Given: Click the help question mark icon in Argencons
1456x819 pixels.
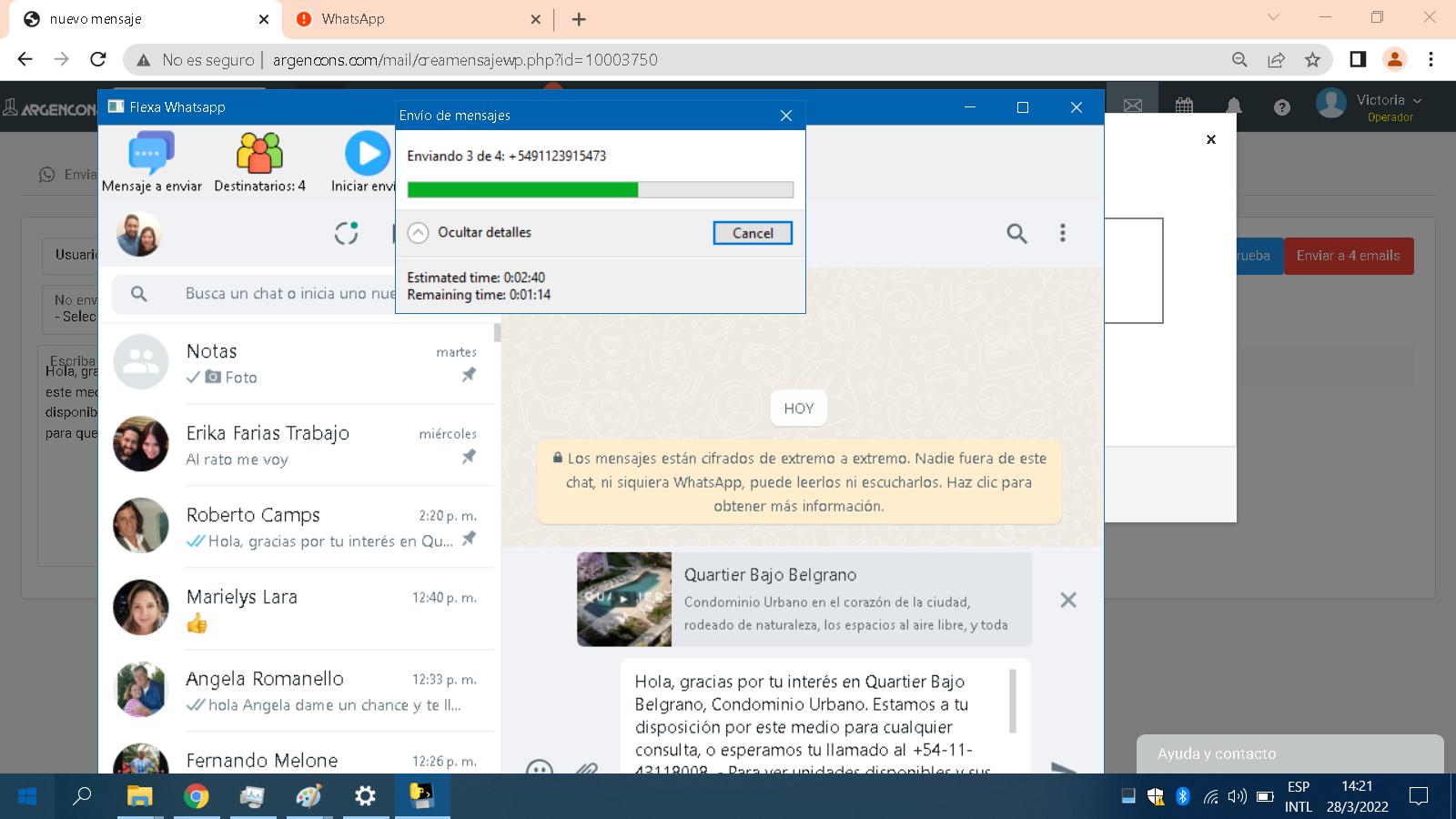Looking at the screenshot, I should pos(1282,107).
